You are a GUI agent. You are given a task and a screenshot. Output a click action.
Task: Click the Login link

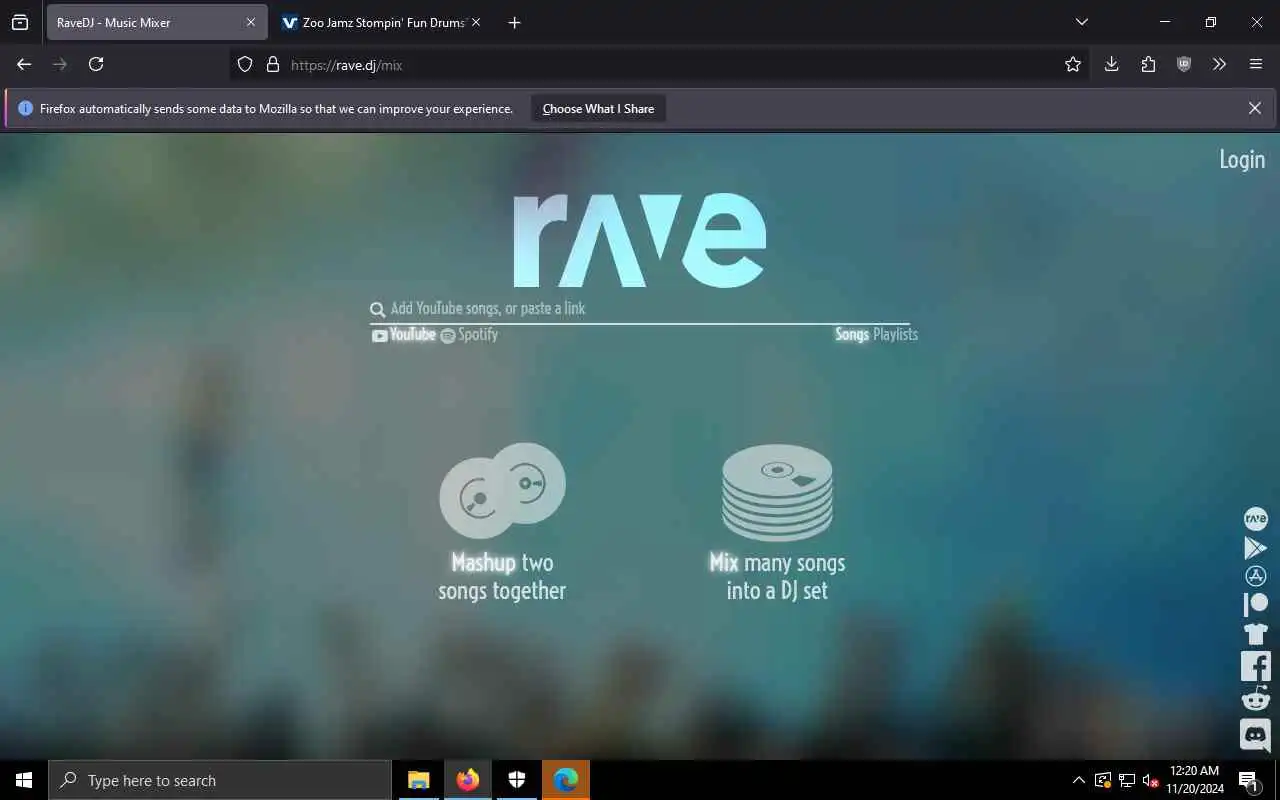click(1242, 160)
